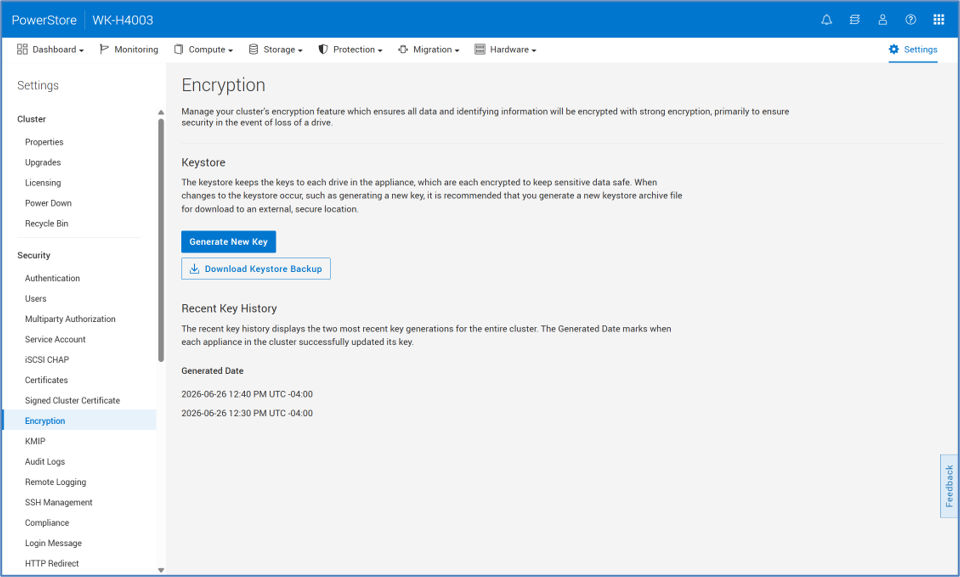This screenshot has width=960, height=577.
Task: Open Login Message settings
Action: (x=53, y=543)
